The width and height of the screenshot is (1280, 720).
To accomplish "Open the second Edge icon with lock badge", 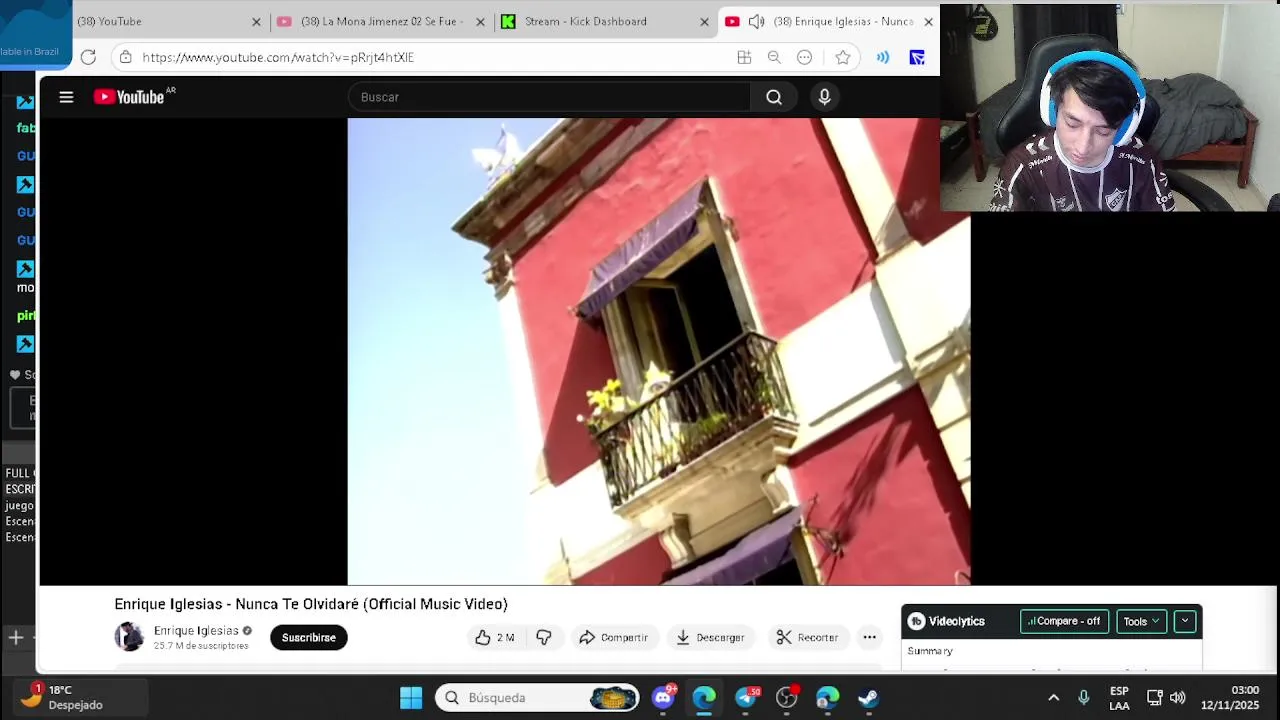I will tap(828, 698).
